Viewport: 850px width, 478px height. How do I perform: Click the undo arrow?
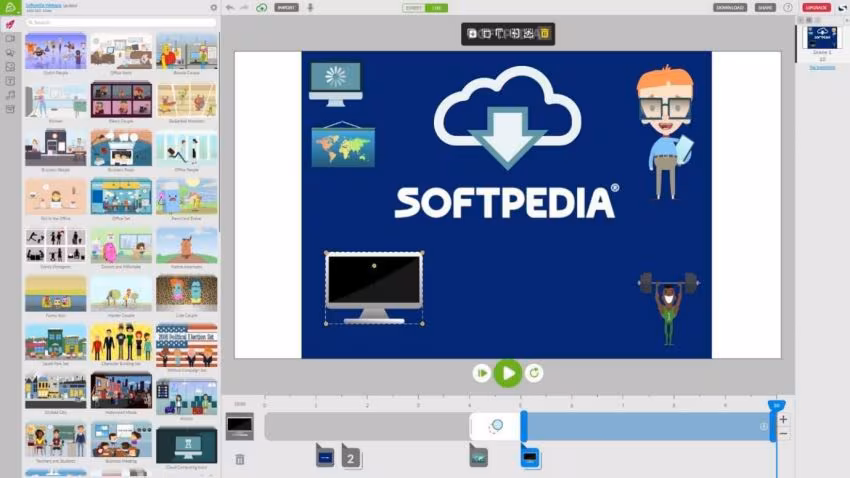pos(230,8)
